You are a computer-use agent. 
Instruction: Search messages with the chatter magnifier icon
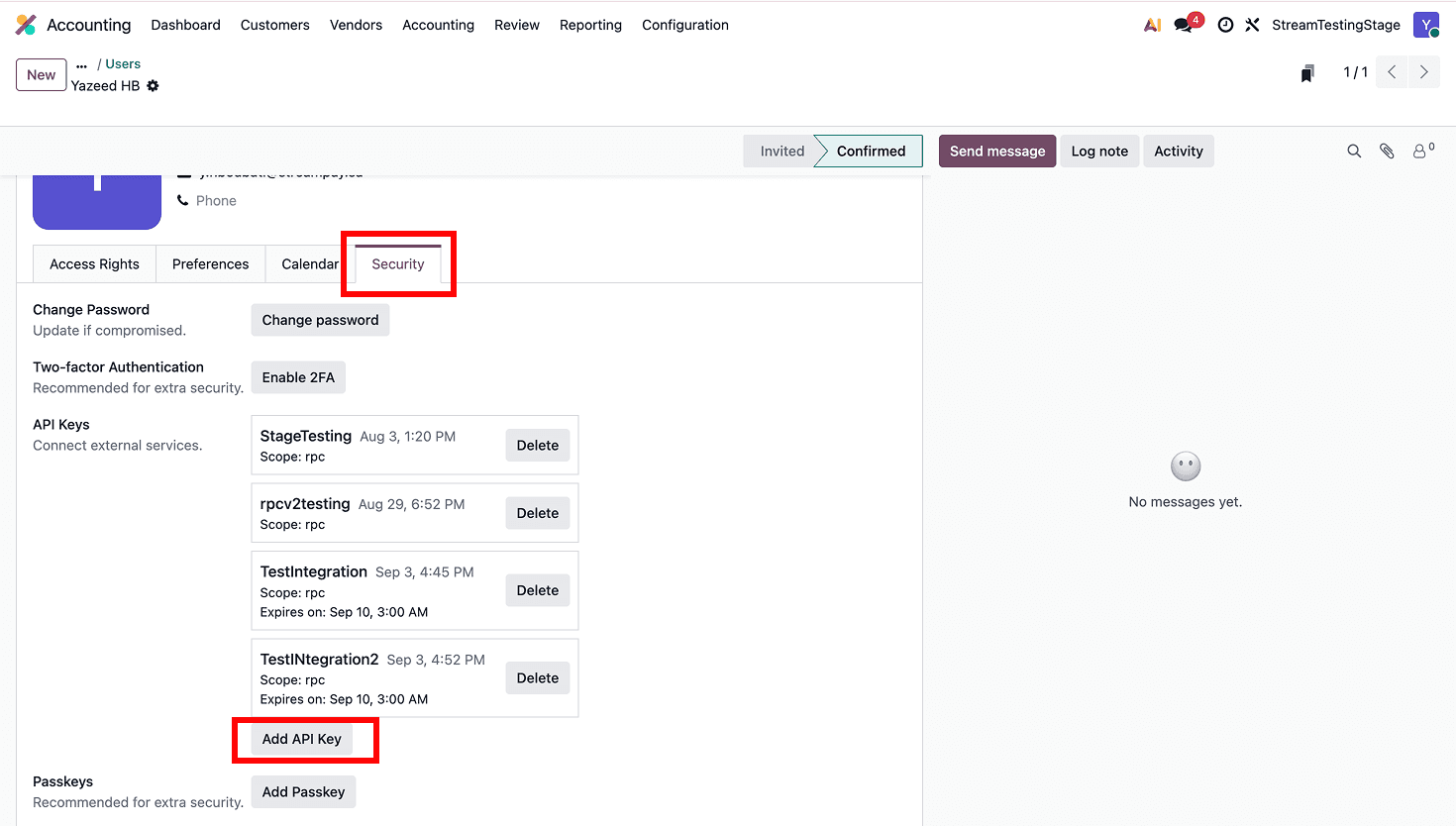tap(1354, 152)
